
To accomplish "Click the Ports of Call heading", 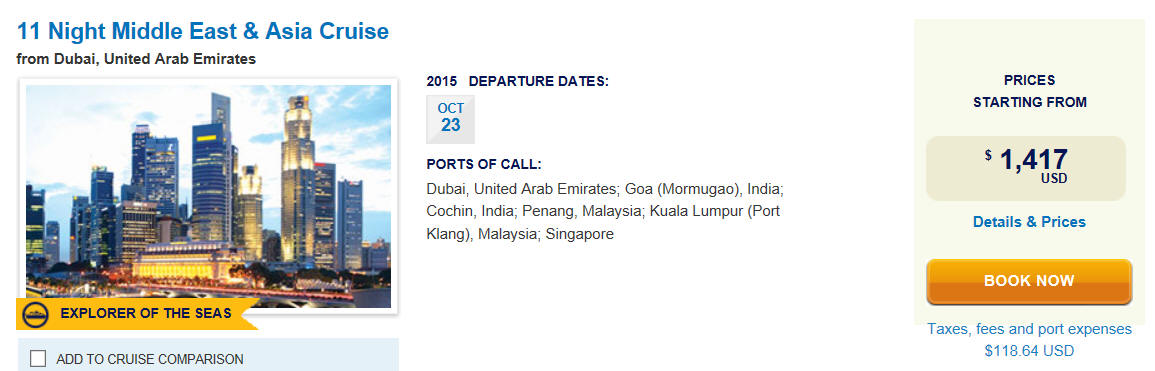I will [x=484, y=165].
